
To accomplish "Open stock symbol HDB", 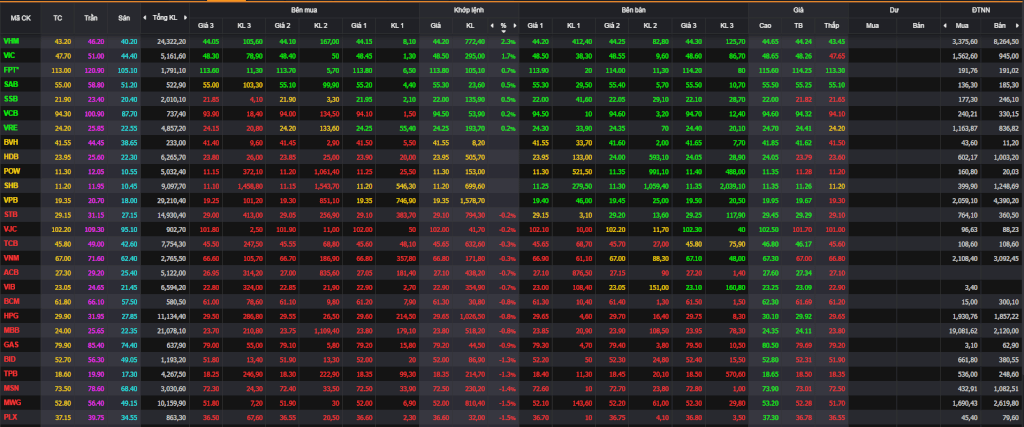I will pos(10,155).
